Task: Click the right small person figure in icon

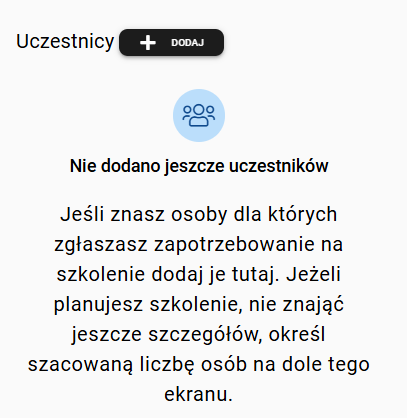Action: (x=210, y=113)
